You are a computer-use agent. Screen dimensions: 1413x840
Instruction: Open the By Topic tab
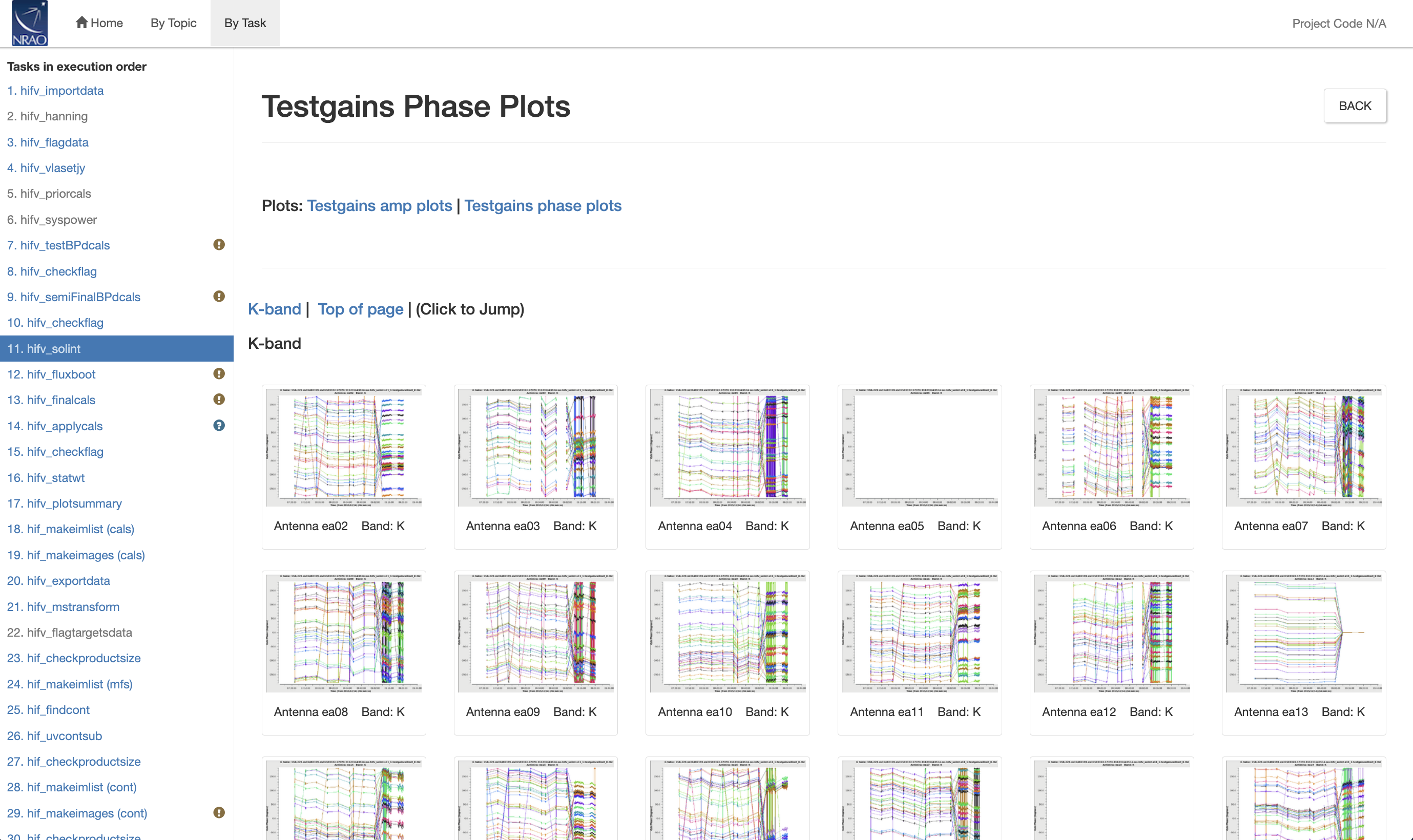pos(173,23)
